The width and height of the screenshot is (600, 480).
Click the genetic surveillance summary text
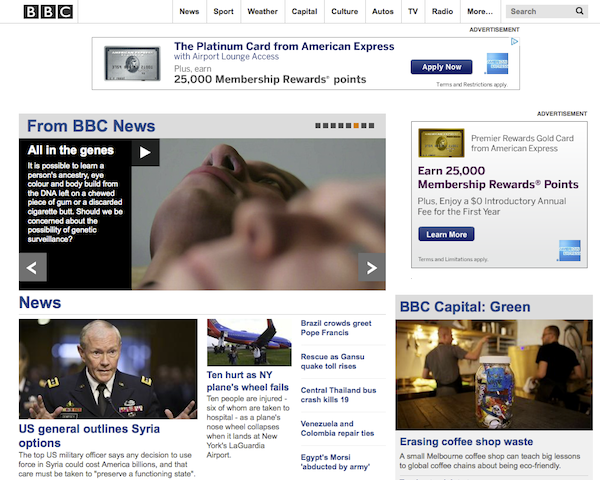coord(75,202)
